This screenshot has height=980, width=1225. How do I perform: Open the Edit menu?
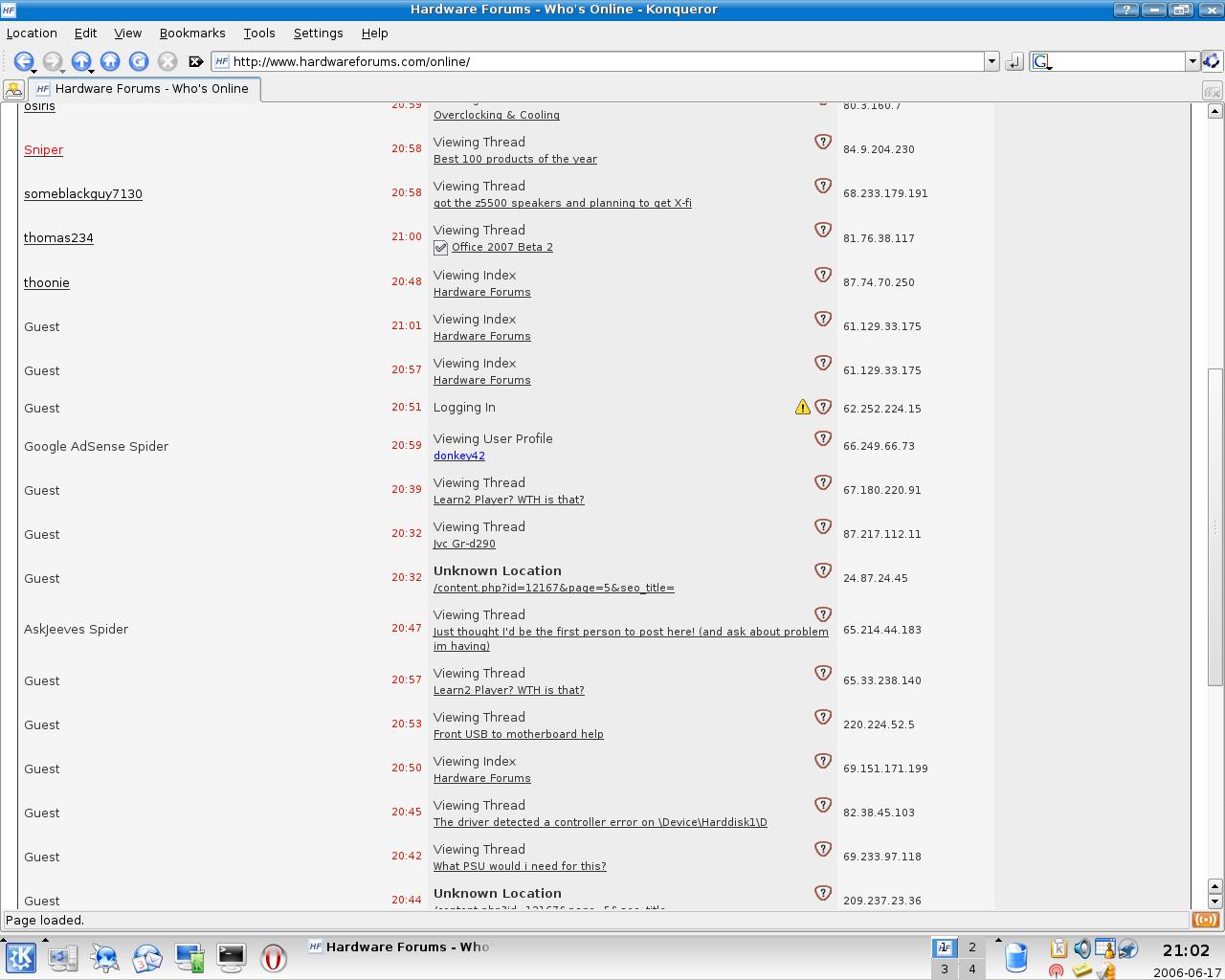point(85,33)
